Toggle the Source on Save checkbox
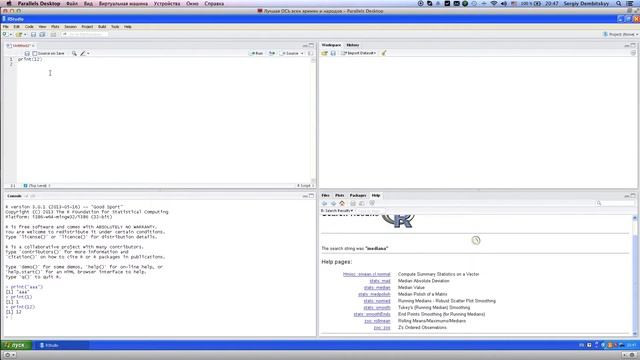The width and height of the screenshot is (640, 360). (35, 53)
